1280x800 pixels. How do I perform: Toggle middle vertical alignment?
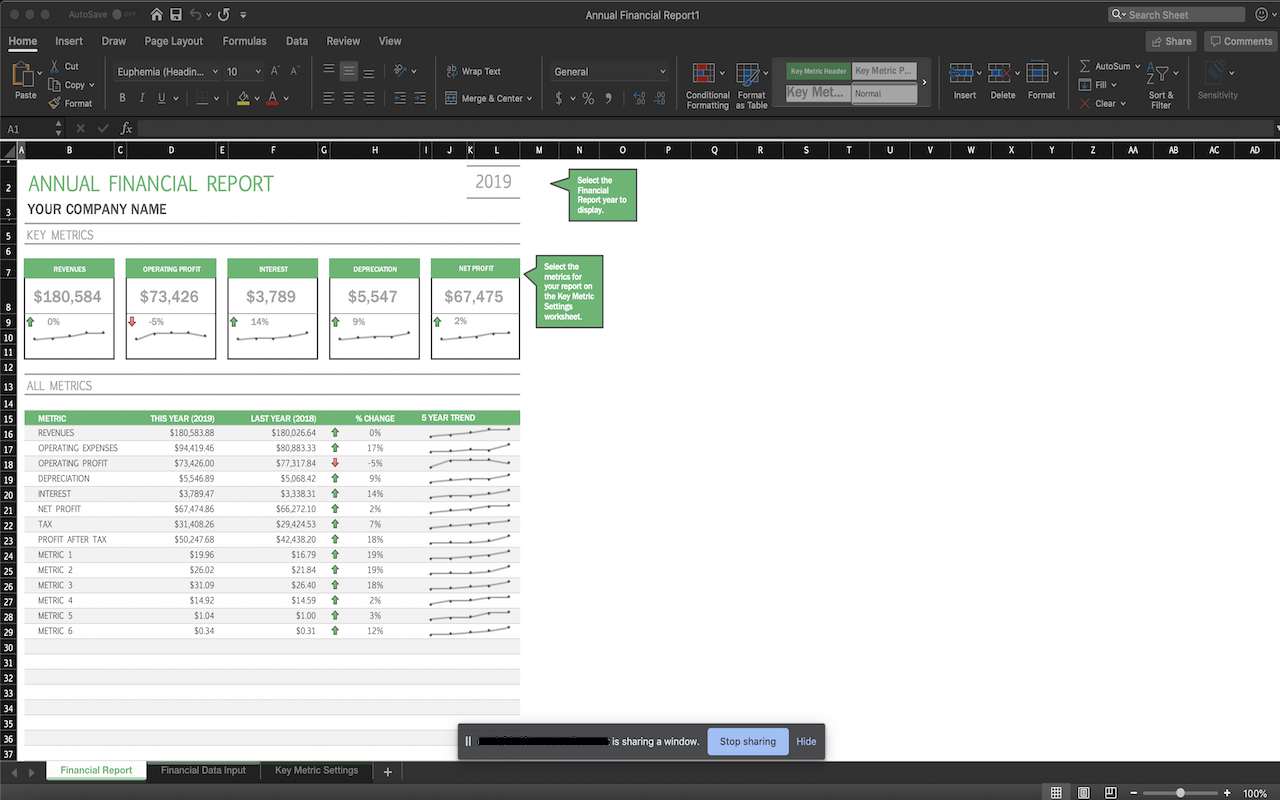coord(349,71)
